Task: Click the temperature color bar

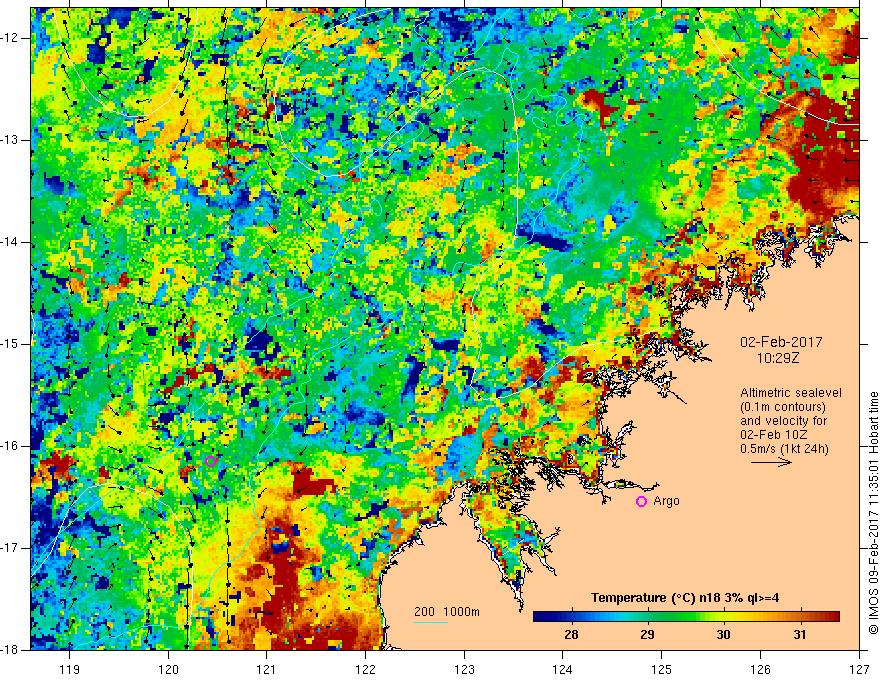Action: 686,617
